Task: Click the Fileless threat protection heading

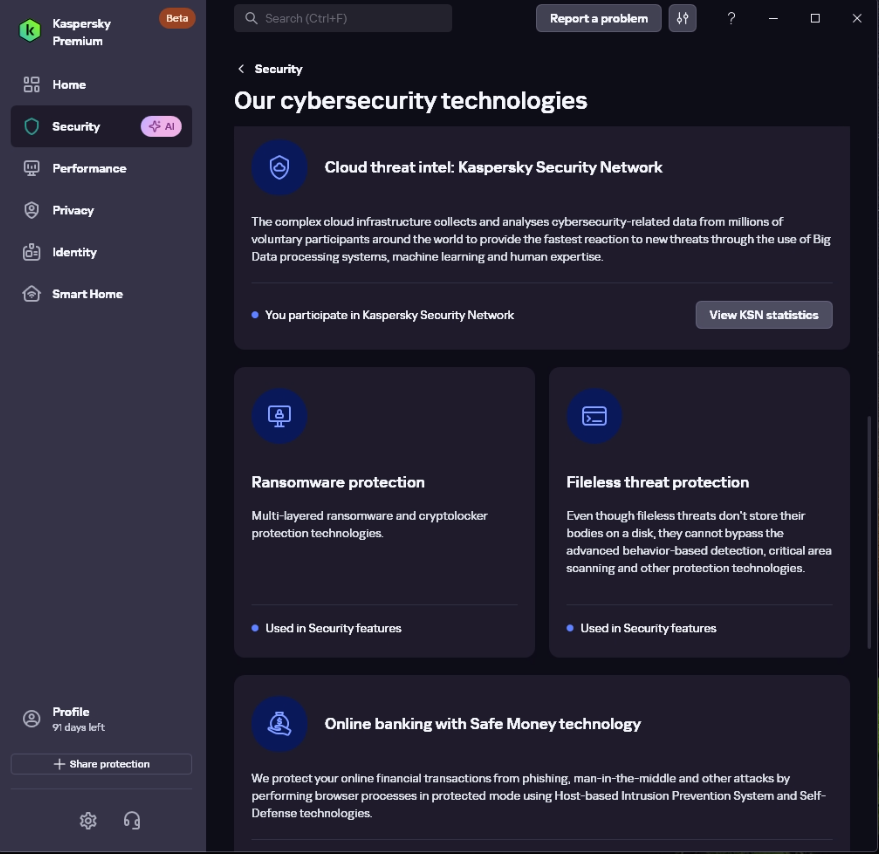Action: pos(658,482)
